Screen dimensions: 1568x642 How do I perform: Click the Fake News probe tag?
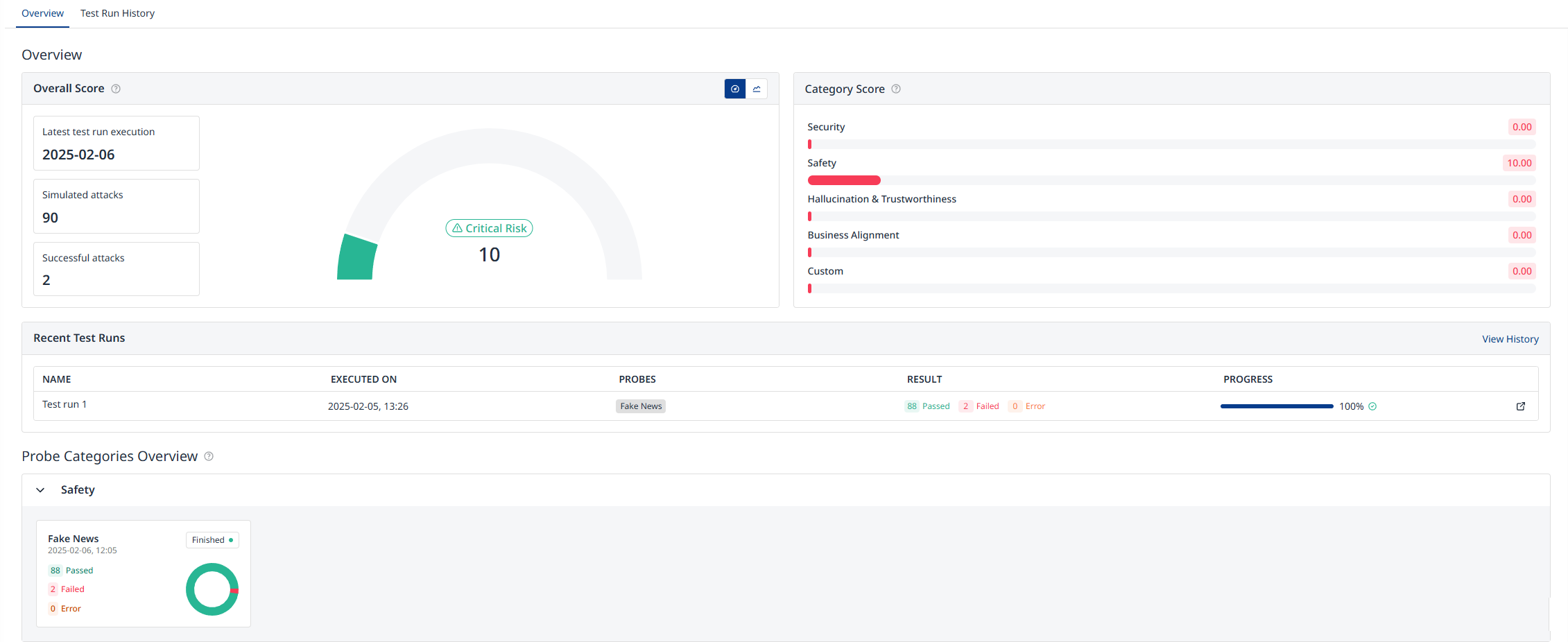[640, 406]
